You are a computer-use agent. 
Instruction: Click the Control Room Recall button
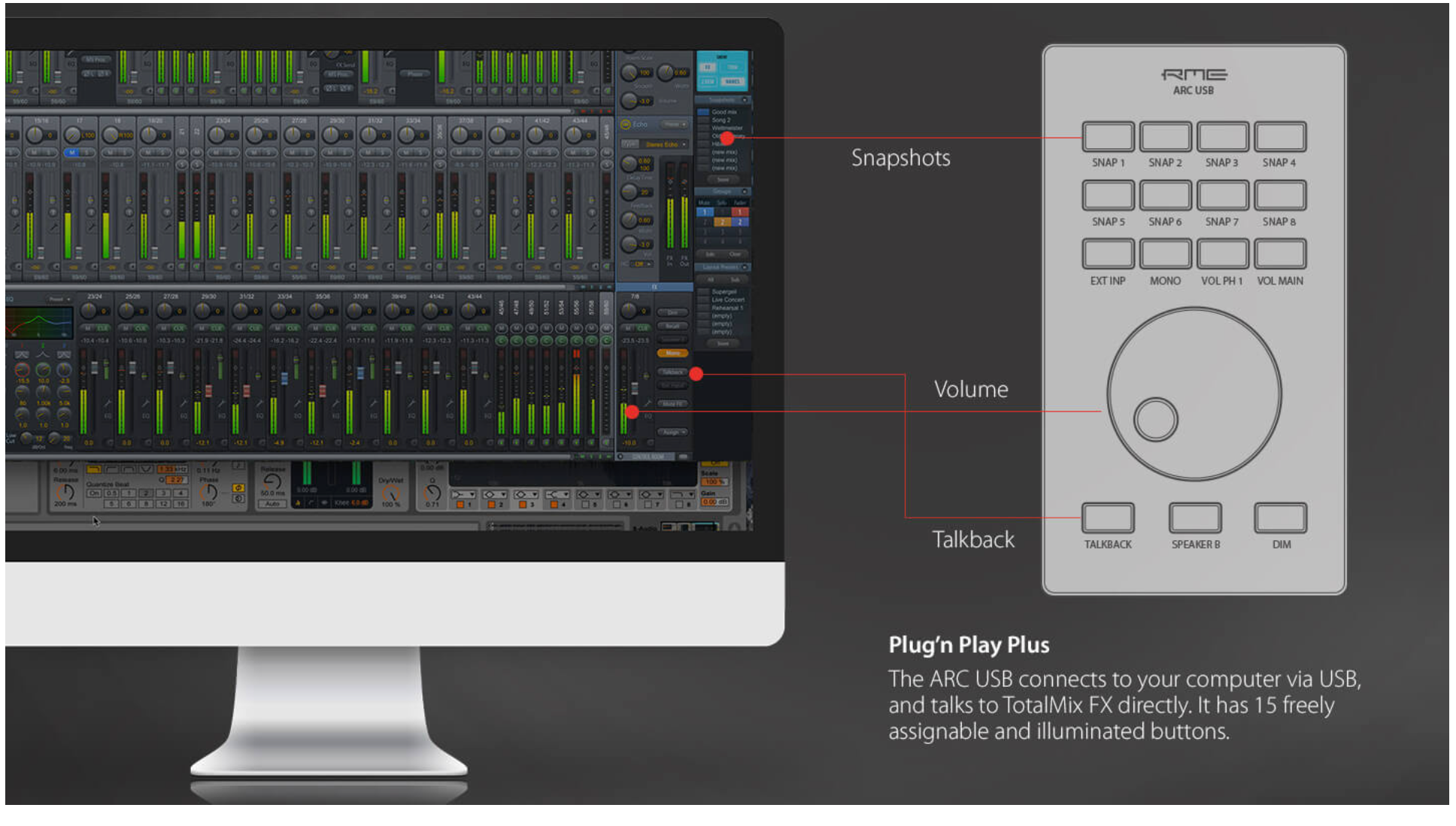pyautogui.click(x=672, y=326)
